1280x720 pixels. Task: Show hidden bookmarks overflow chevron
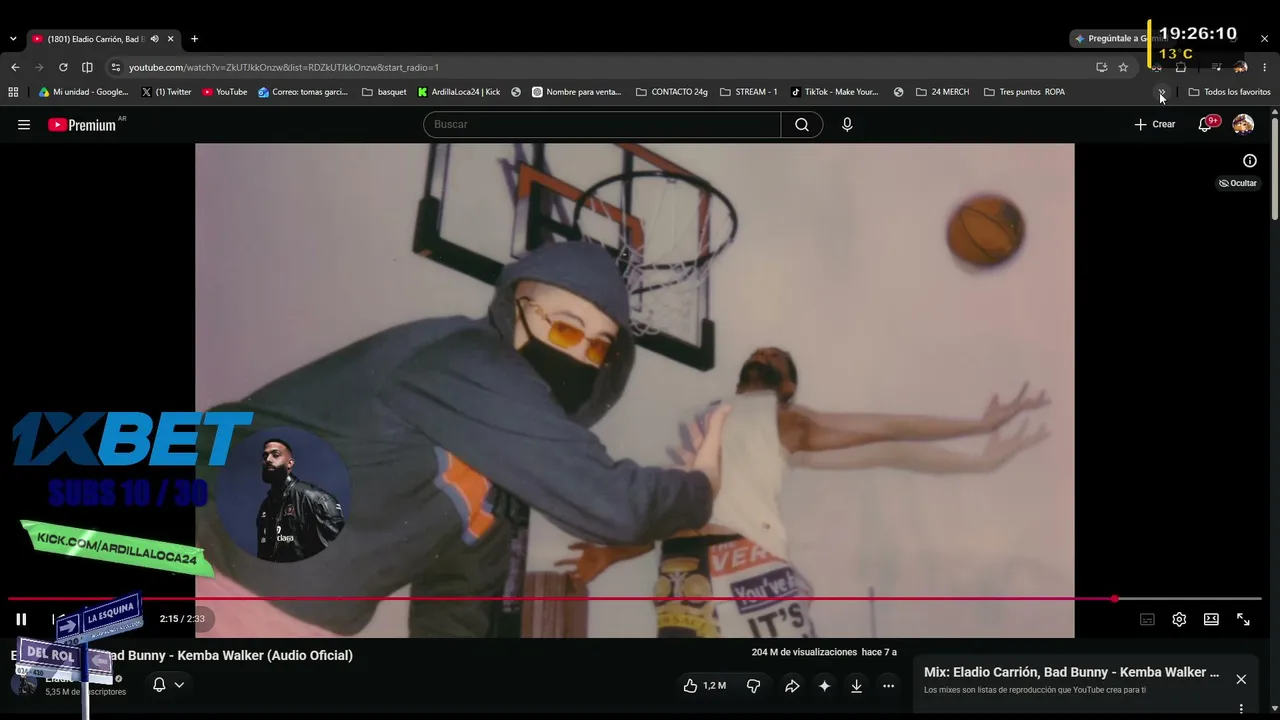[1162, 92]
